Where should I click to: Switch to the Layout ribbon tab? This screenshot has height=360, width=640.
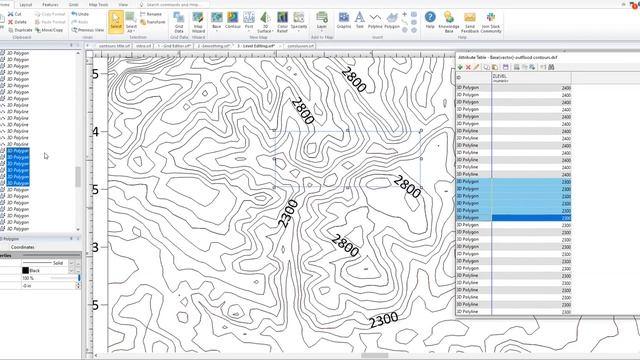click(26, 4)
